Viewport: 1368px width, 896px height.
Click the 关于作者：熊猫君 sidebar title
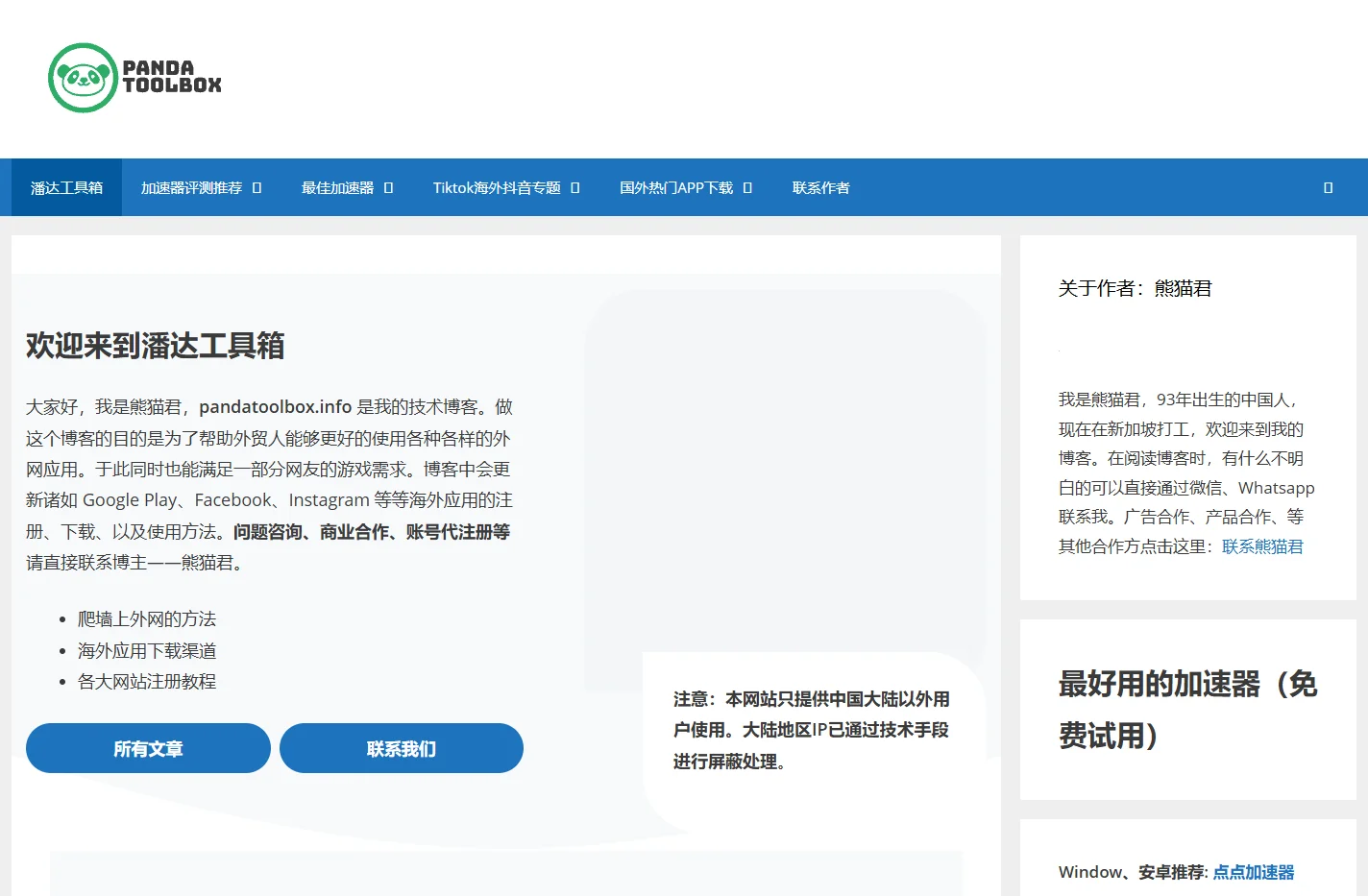click(x=1135, y=288)
